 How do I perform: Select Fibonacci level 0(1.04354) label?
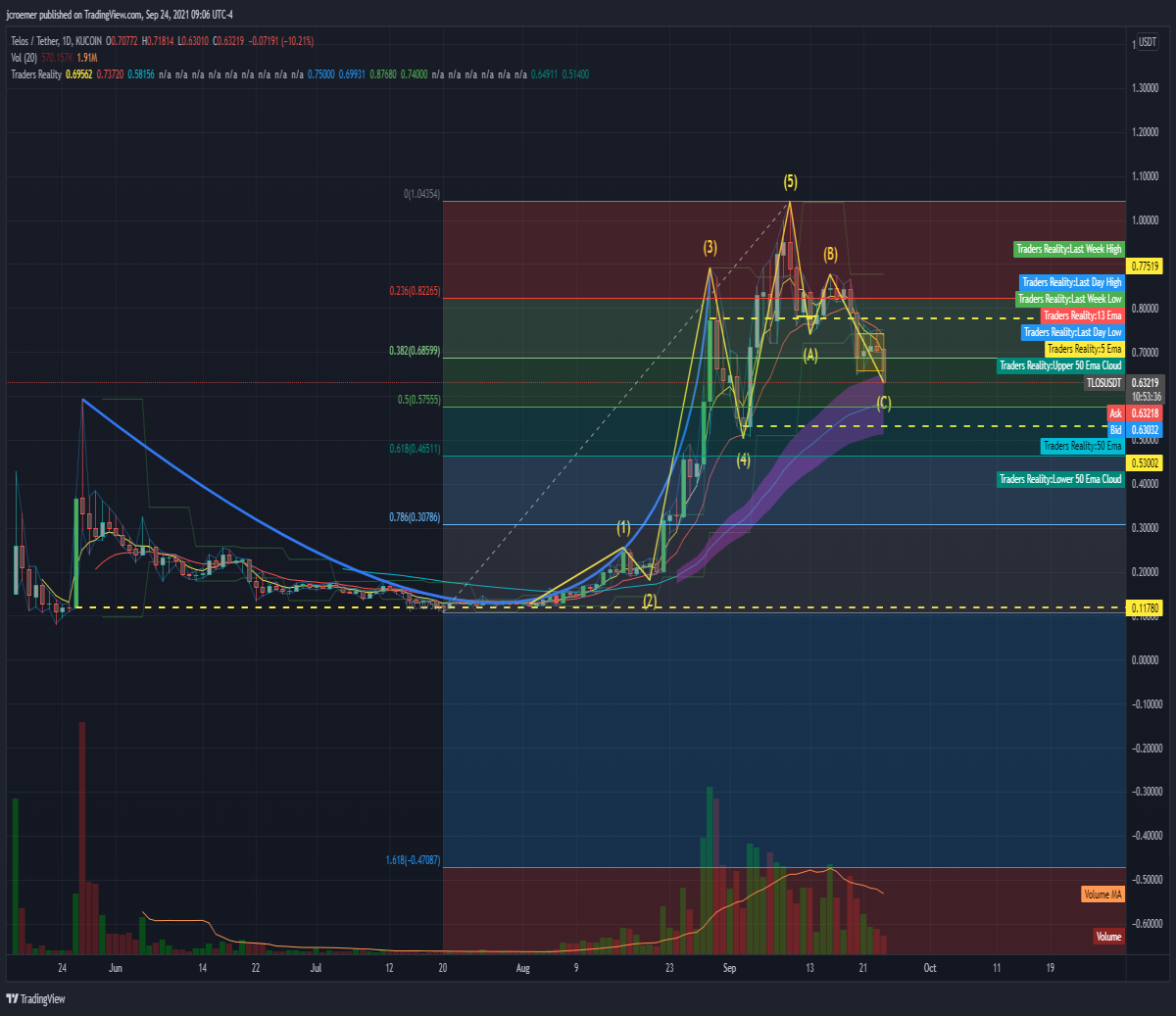(421, 195)
